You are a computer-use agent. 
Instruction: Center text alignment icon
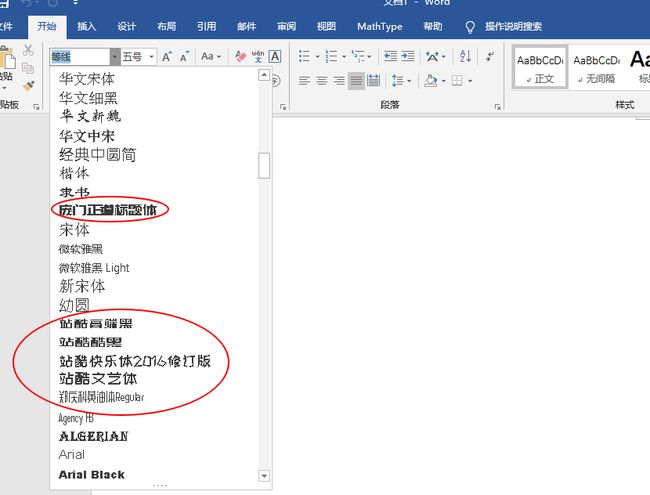pos(322,80)
